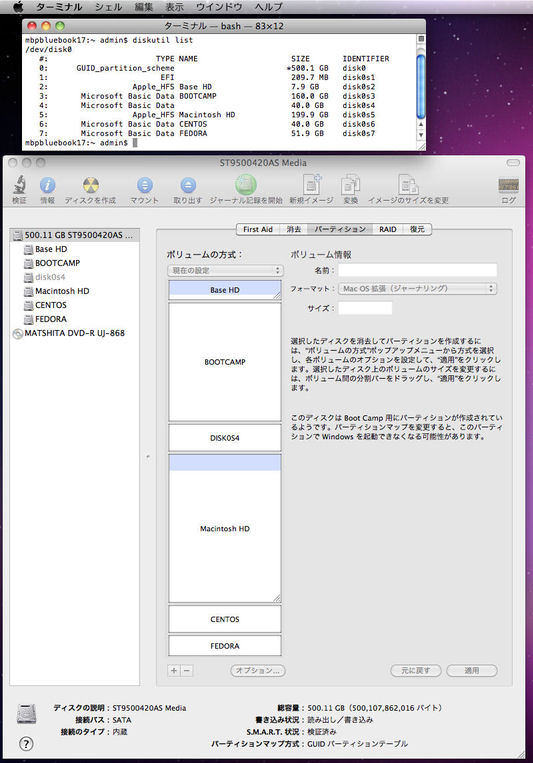
Task: Open the シェル menu
Action: 108,7
